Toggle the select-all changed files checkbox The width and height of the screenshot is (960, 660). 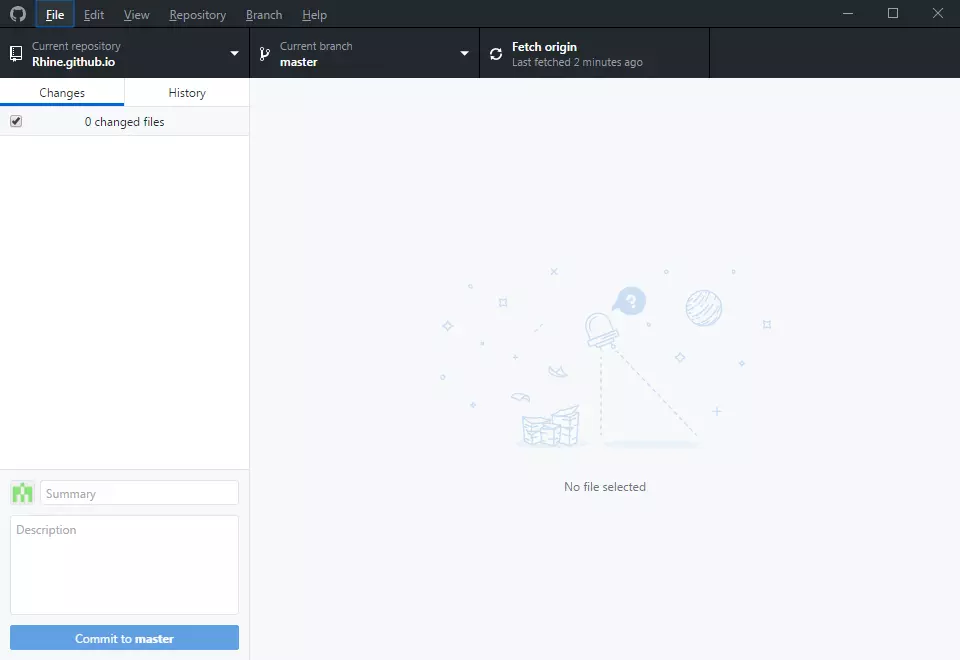coord(16,121)
